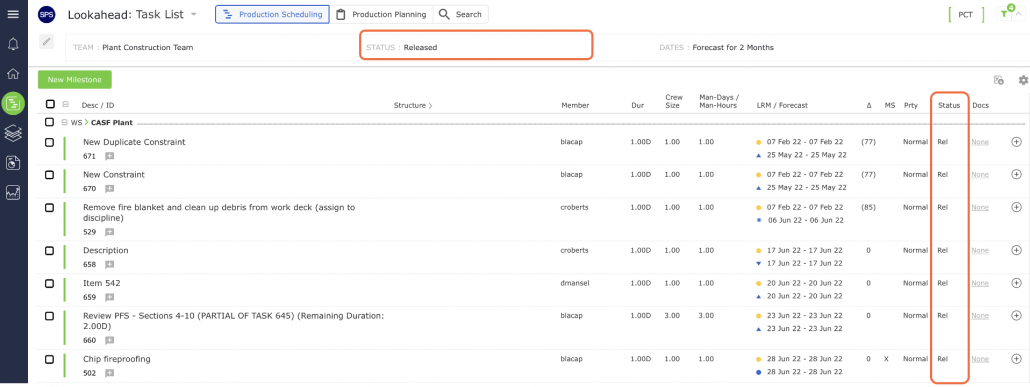Add comment on task 659
Viewport: 1030px width, 387px height.
coord(110,298)
